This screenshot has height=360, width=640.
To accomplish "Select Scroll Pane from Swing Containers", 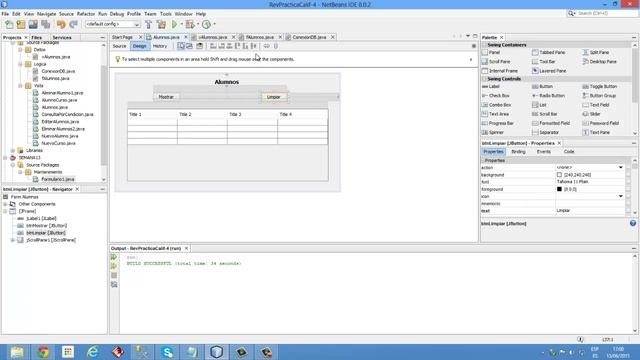I will (496, 62).
